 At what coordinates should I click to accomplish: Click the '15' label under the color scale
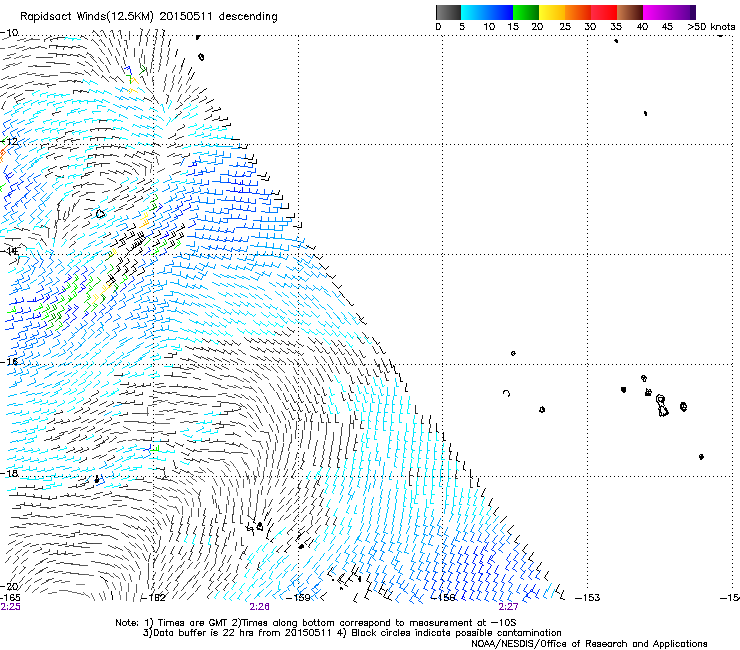(x=513, y=27)
